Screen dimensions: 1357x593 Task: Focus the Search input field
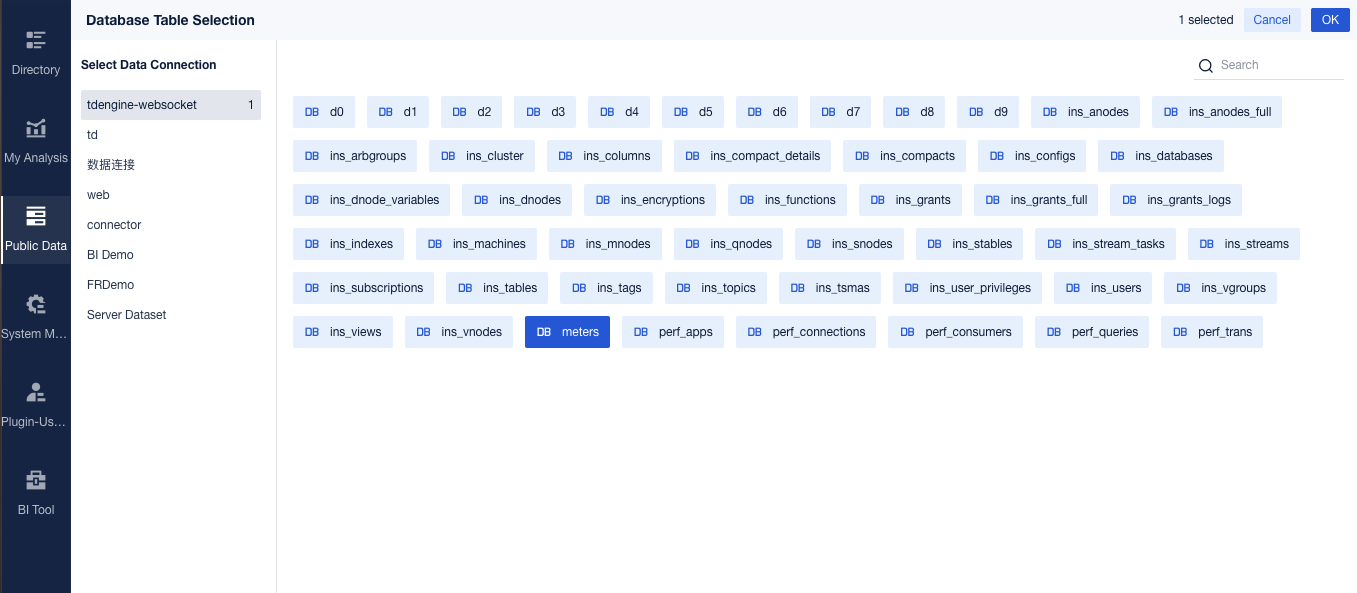point(1280,65)
